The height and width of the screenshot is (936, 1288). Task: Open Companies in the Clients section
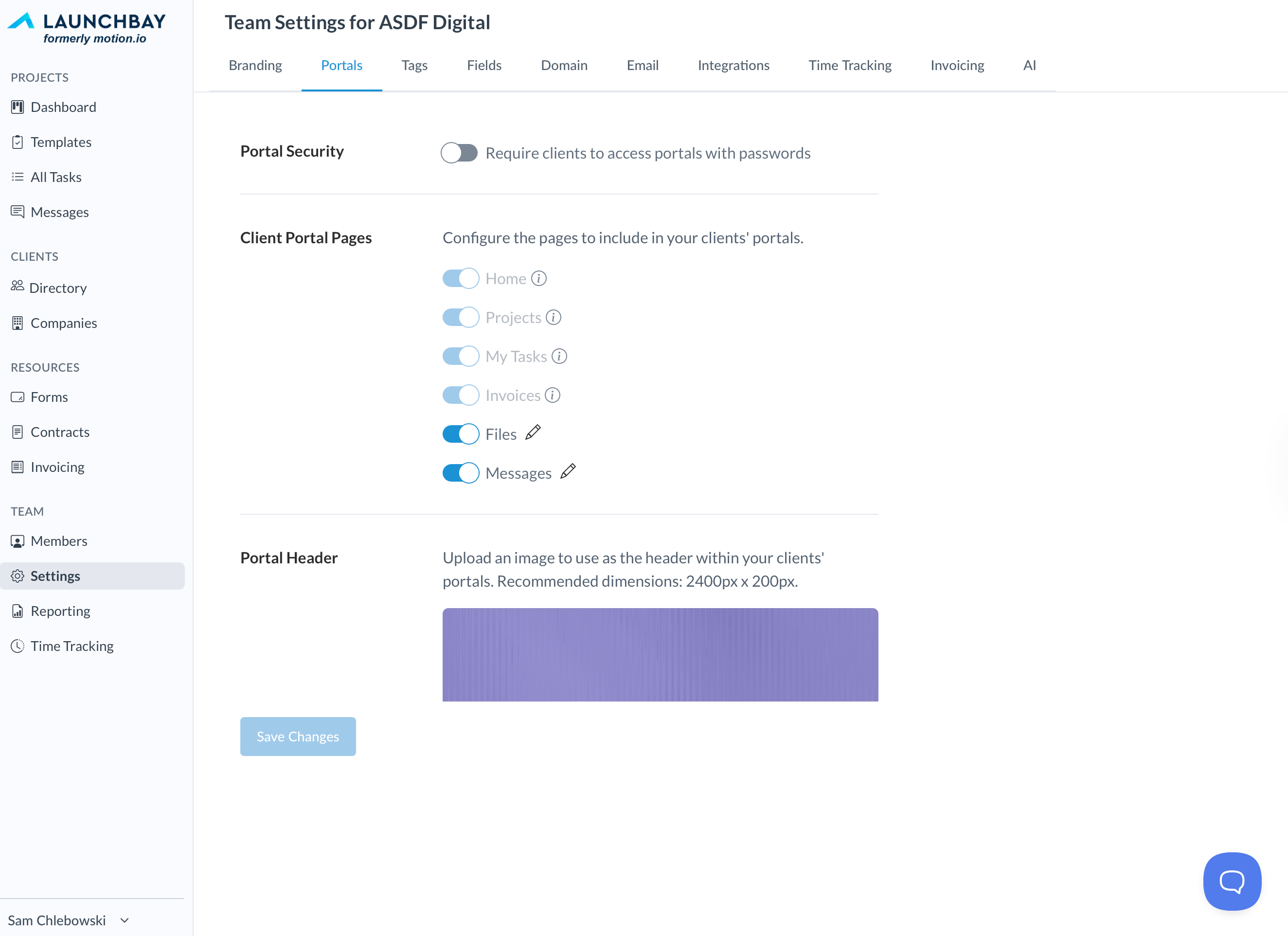pyautogui.click(x=64, y=323)
